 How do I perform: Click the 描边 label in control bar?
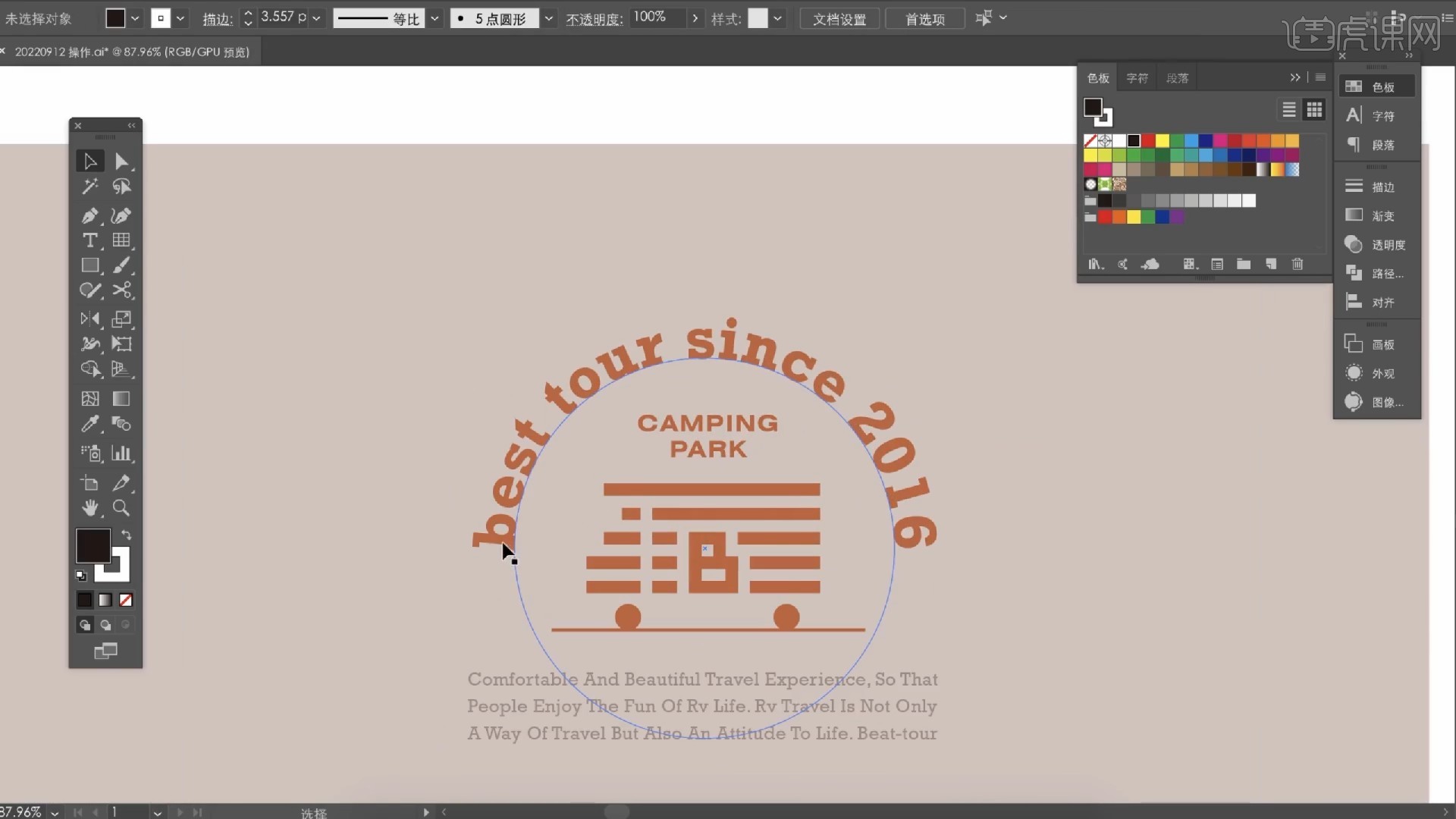(217, 19)
